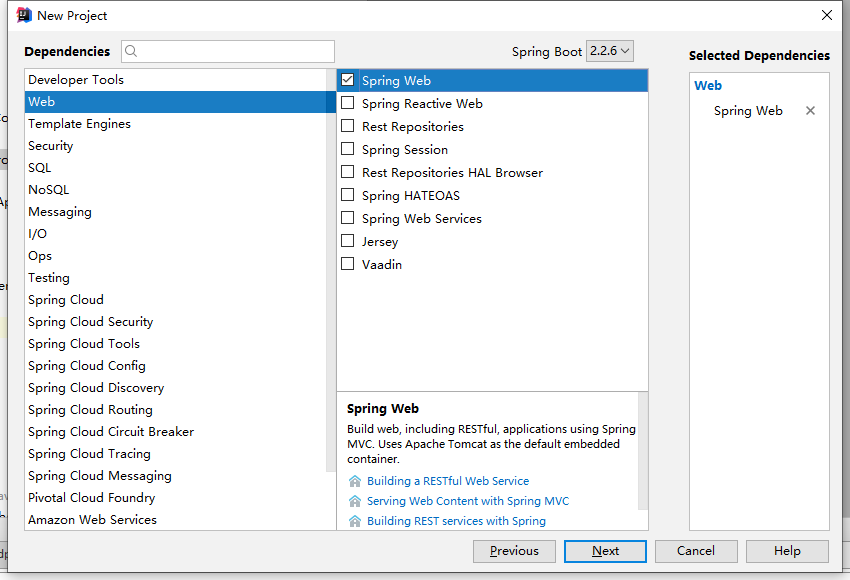Click the Spring Web Services label

tap(422, 218)
